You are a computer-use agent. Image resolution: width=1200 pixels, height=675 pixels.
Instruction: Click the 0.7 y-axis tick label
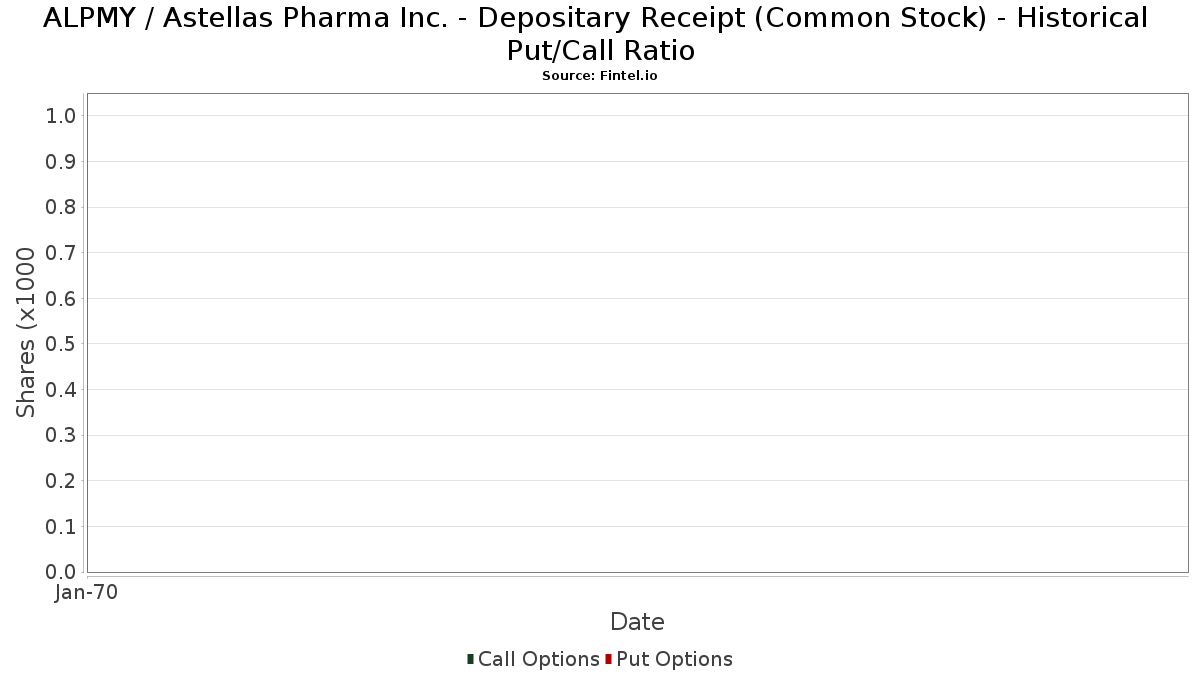[61, 253]
